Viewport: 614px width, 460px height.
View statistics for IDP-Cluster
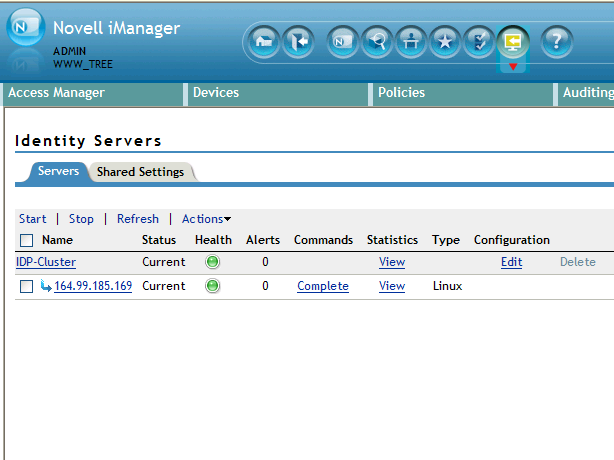click(392, 262)
